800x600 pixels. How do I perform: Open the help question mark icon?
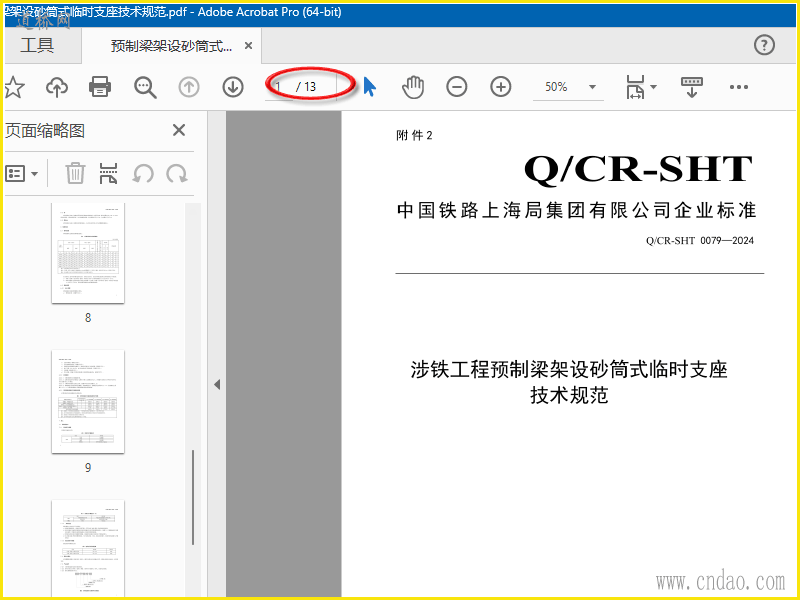point(764,45)
